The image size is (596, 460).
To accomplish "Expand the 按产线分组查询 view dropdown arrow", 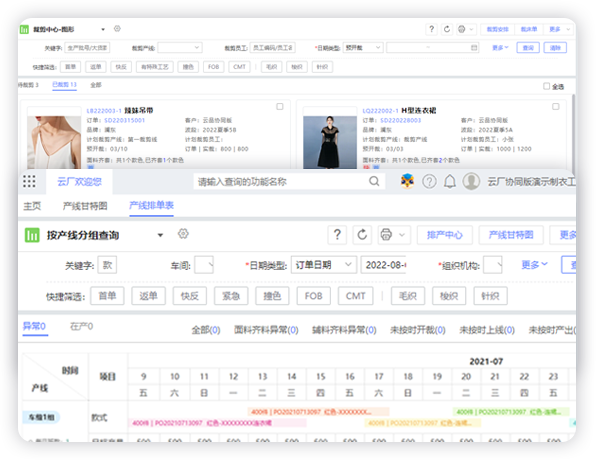I will tap(160, 235).
